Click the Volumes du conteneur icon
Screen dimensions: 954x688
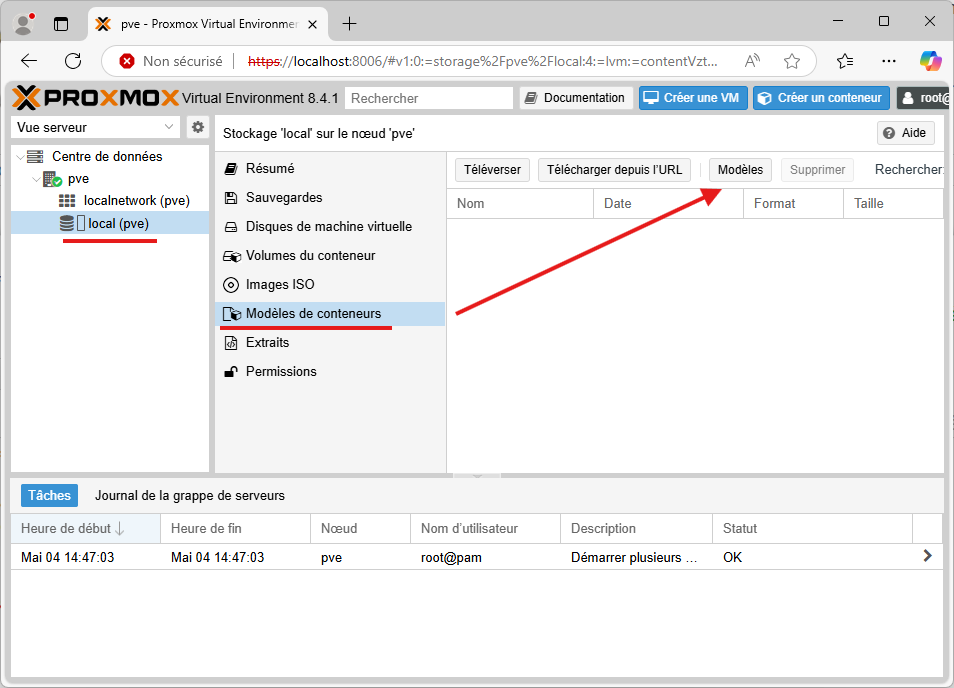[x=232, y=256]
